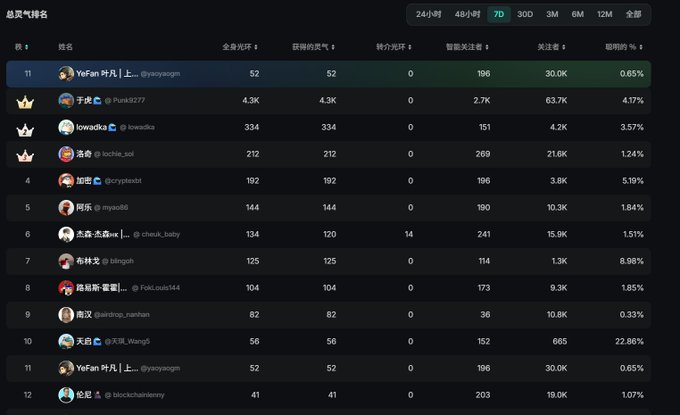Click the 8.98% value in 布林戈 row

pos(631,261)
